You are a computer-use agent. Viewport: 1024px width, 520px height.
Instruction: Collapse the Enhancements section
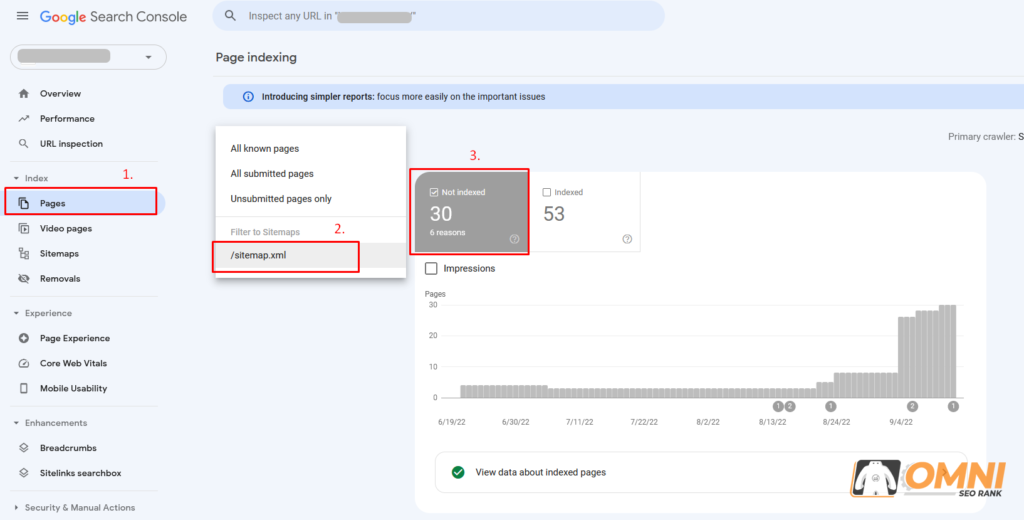[x=16, y=423]
